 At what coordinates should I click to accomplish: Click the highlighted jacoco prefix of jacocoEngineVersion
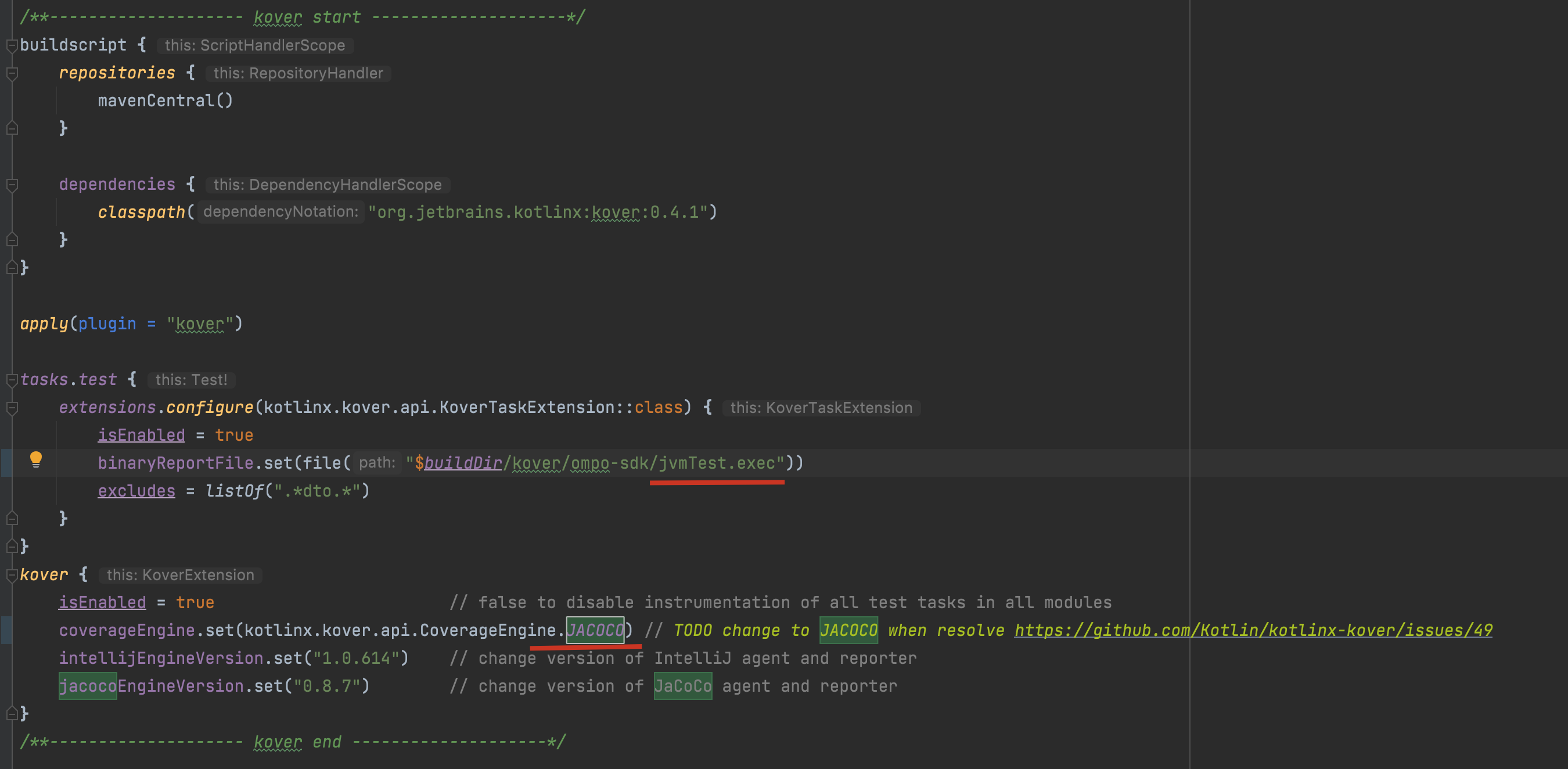(x=88, y=685)
